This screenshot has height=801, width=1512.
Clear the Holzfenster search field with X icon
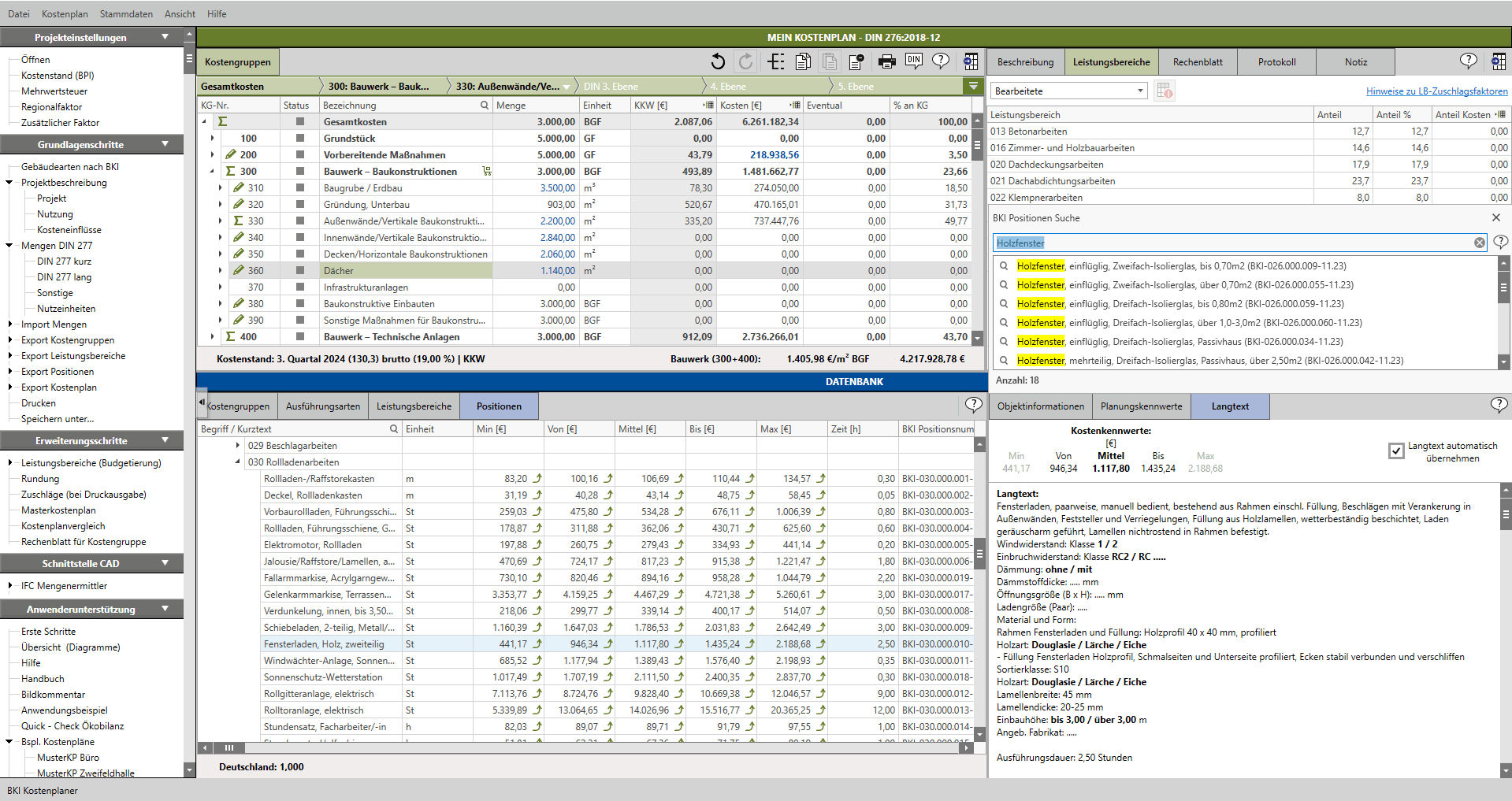[1480, 243]
